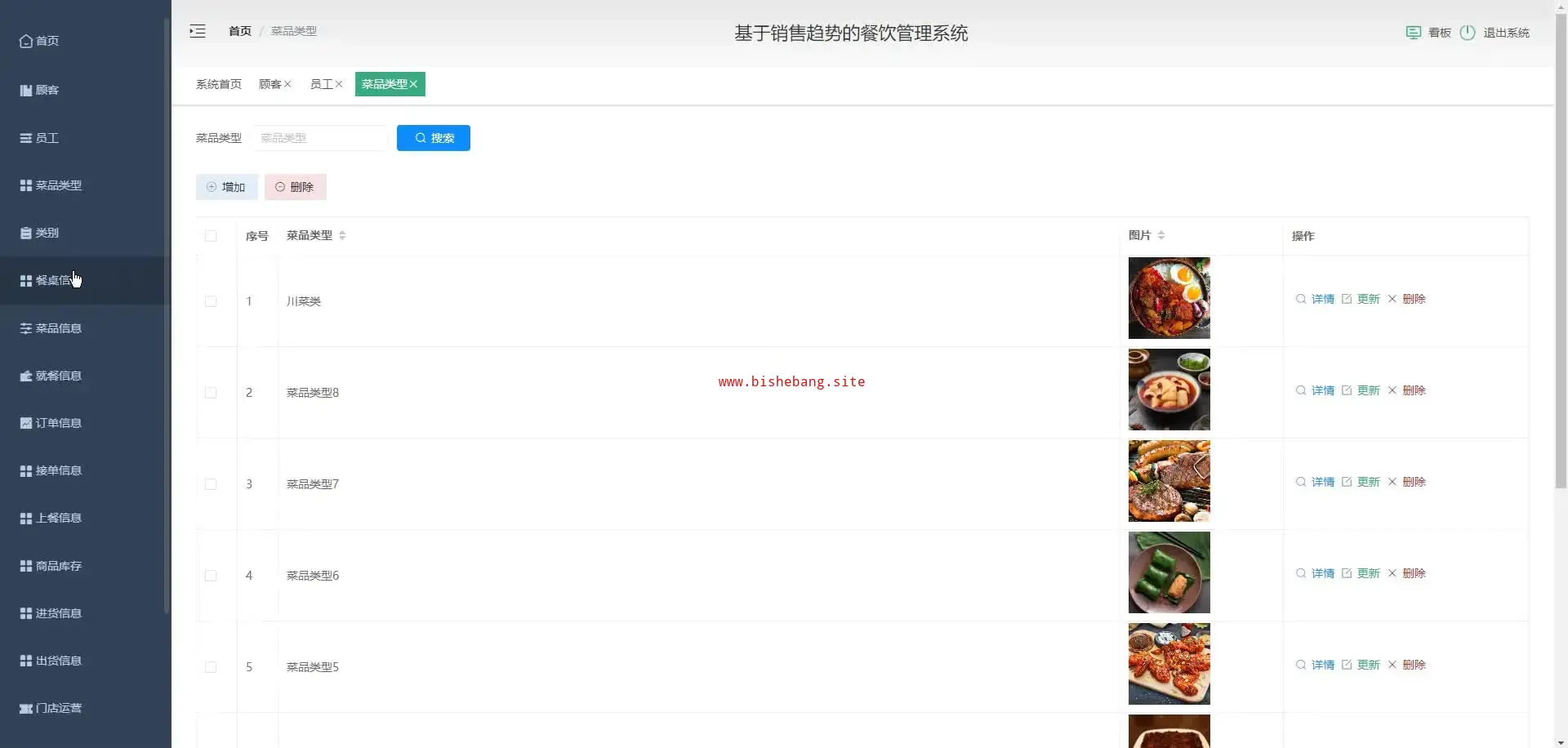Click the 接单信息 sidebar icon
The height and width of the screenshot is (748, 1568).
click(26, 470)
